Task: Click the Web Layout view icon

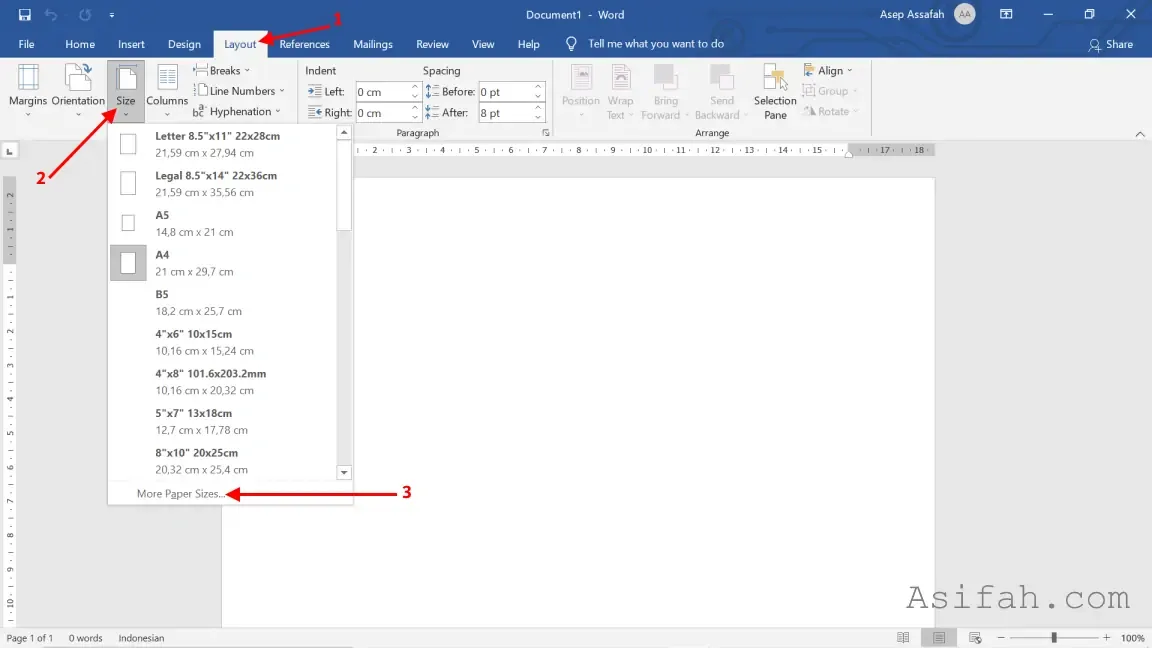Action: (x=975, y=638)
